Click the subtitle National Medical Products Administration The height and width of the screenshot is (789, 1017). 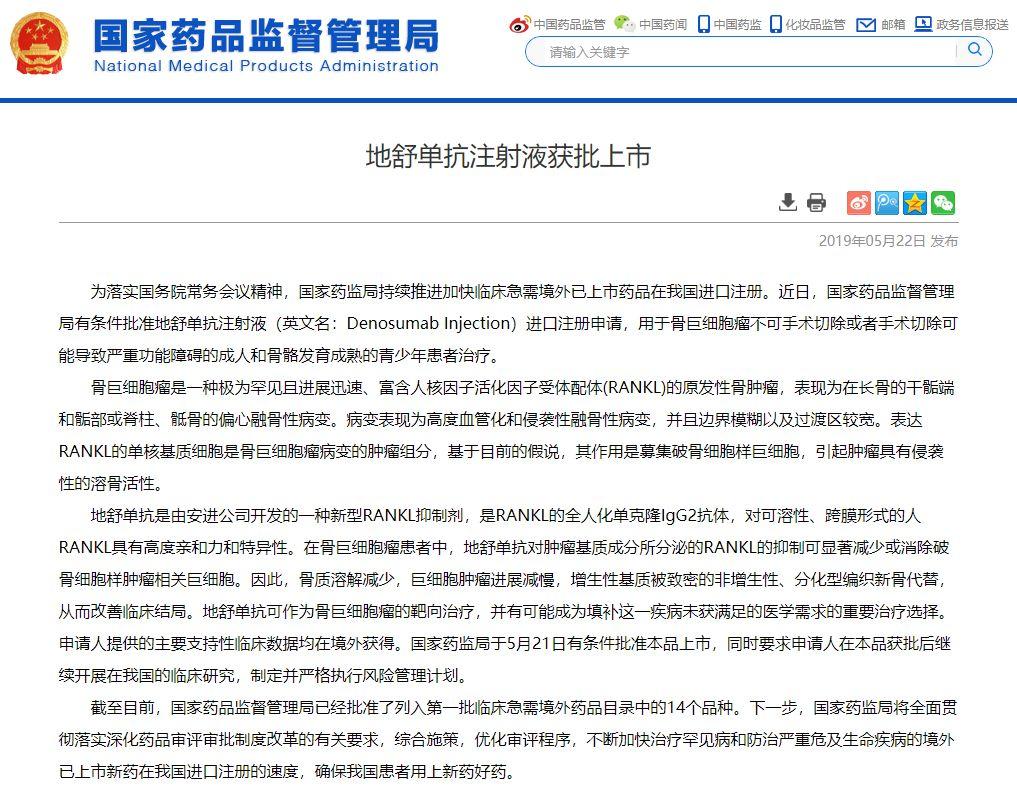pos(267,66)
